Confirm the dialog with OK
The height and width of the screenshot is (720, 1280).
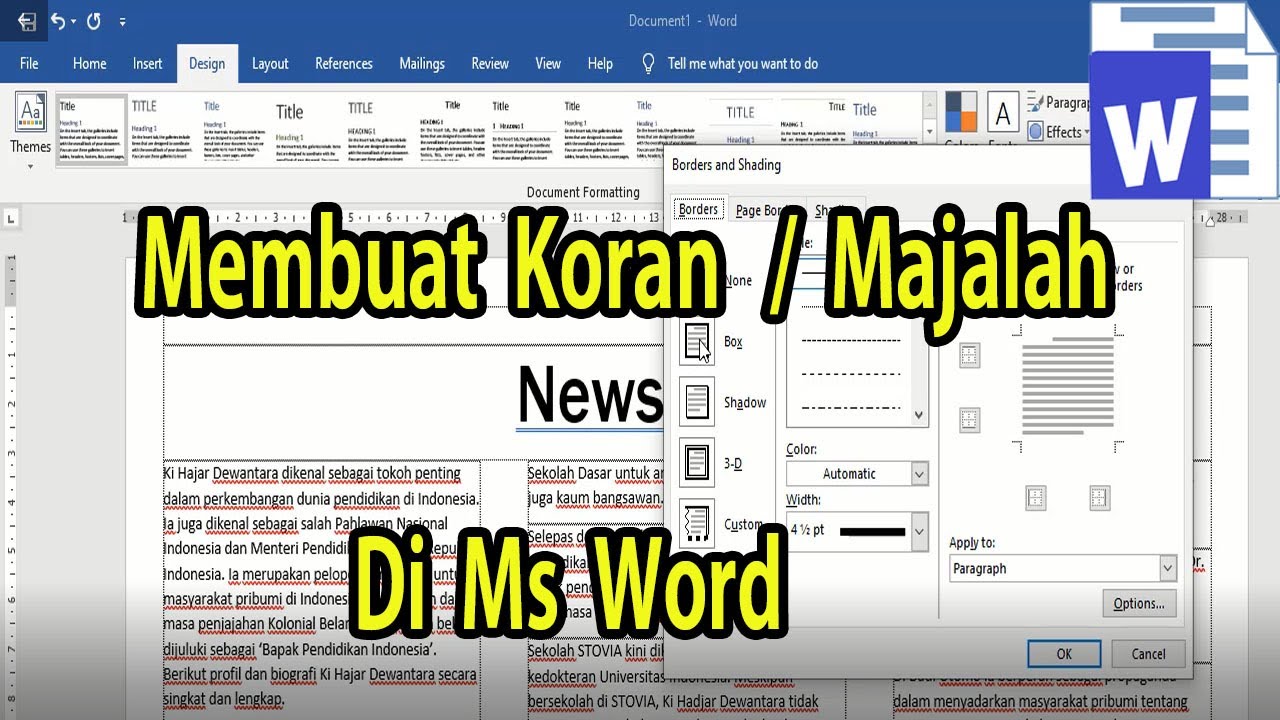(x=1064, y=654)
